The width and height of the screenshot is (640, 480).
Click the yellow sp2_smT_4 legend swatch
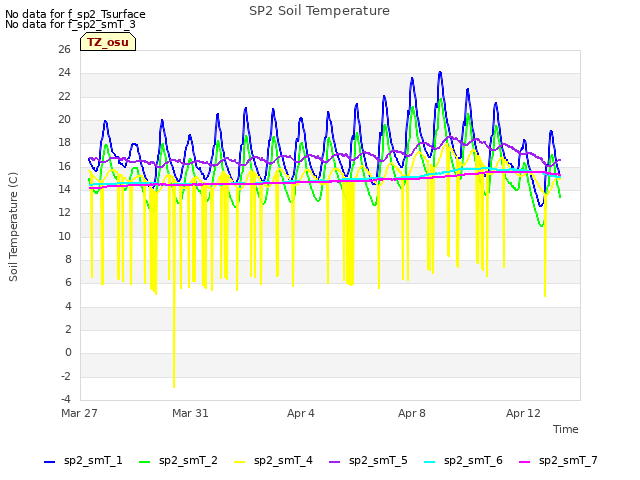click(x=240, y=462)
